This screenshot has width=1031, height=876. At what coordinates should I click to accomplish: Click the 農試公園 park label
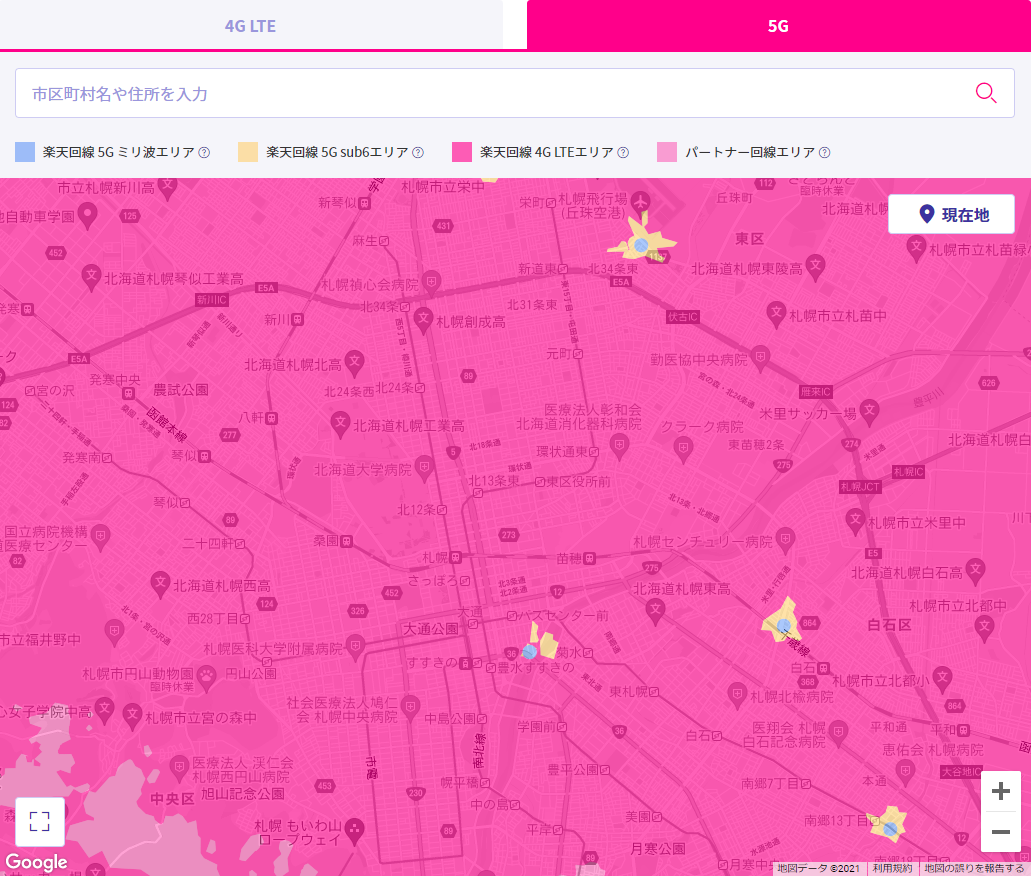pos(181,390)
